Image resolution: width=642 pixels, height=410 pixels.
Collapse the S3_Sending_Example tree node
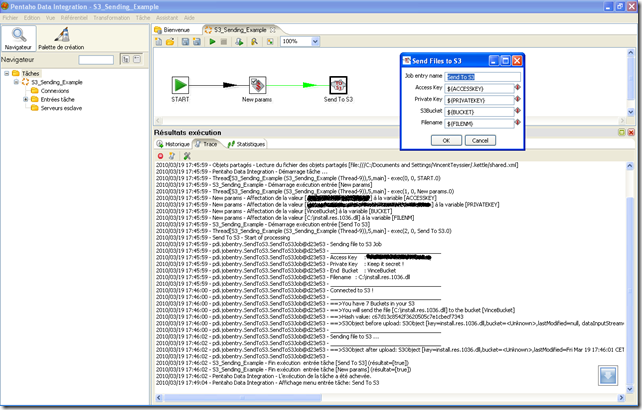(16, 82)
